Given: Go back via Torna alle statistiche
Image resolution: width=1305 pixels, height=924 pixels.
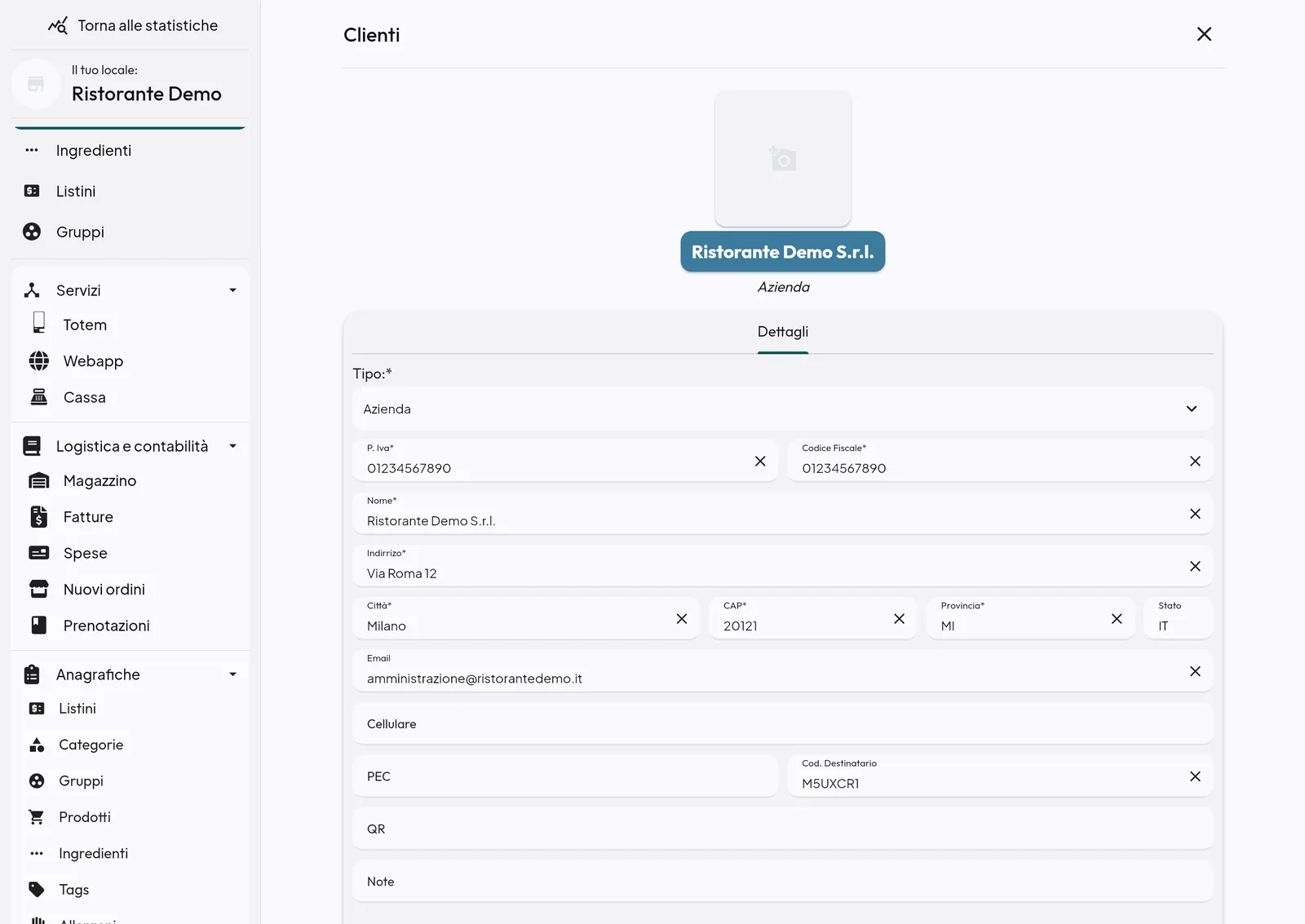Looking at the screenshot, I should coord(133,25).
